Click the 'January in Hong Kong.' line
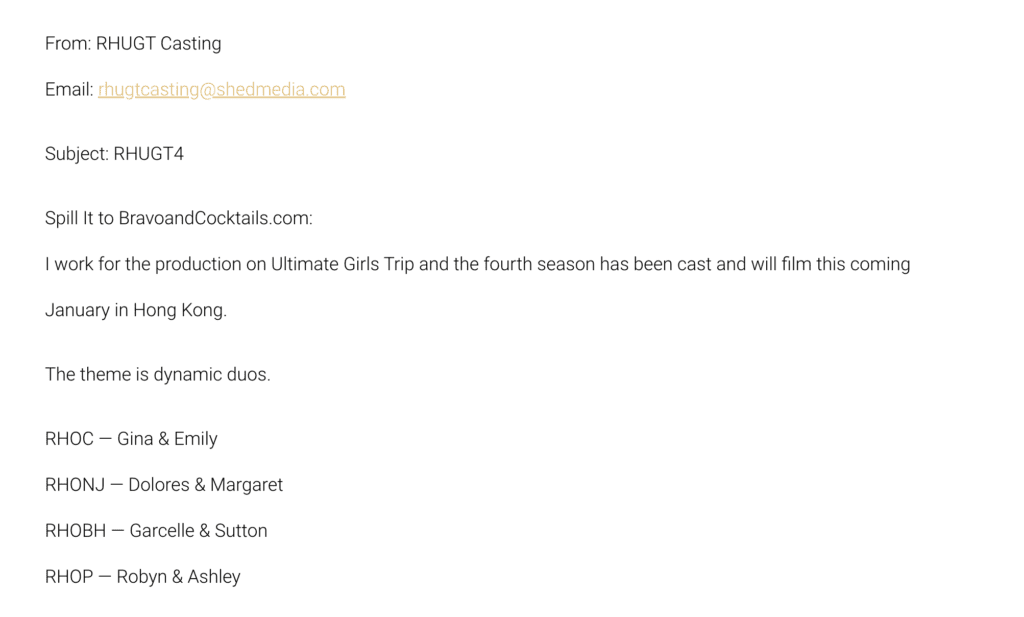 (x=136, y=310)
